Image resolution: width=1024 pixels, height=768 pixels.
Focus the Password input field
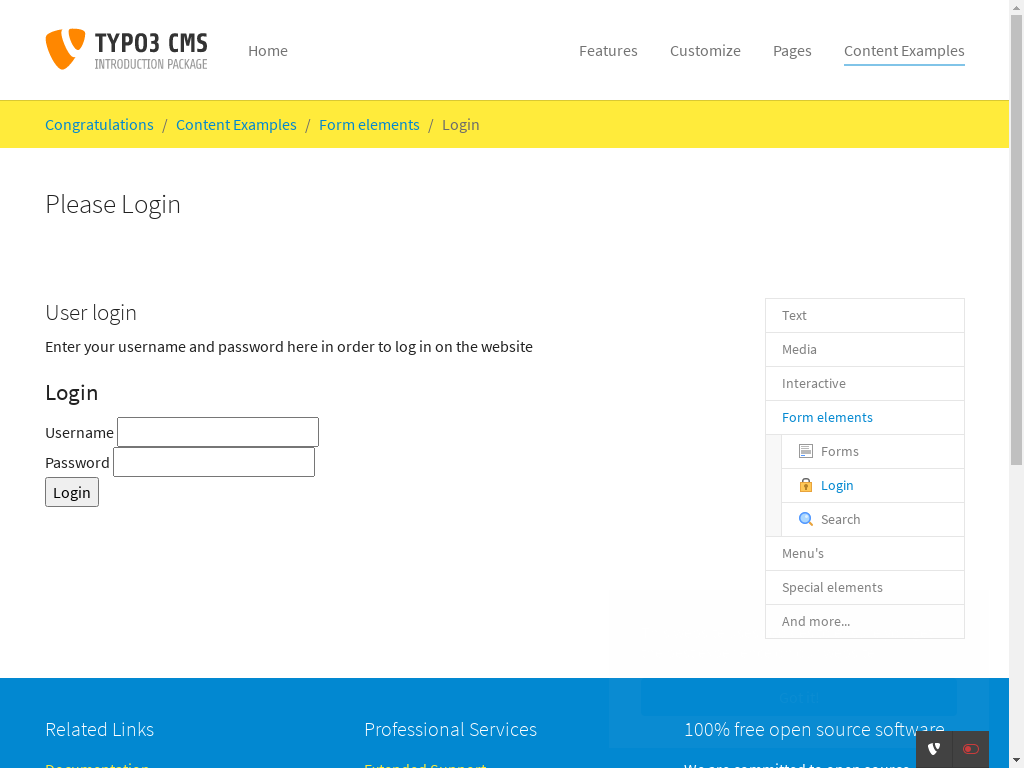(x=214, y=462)
